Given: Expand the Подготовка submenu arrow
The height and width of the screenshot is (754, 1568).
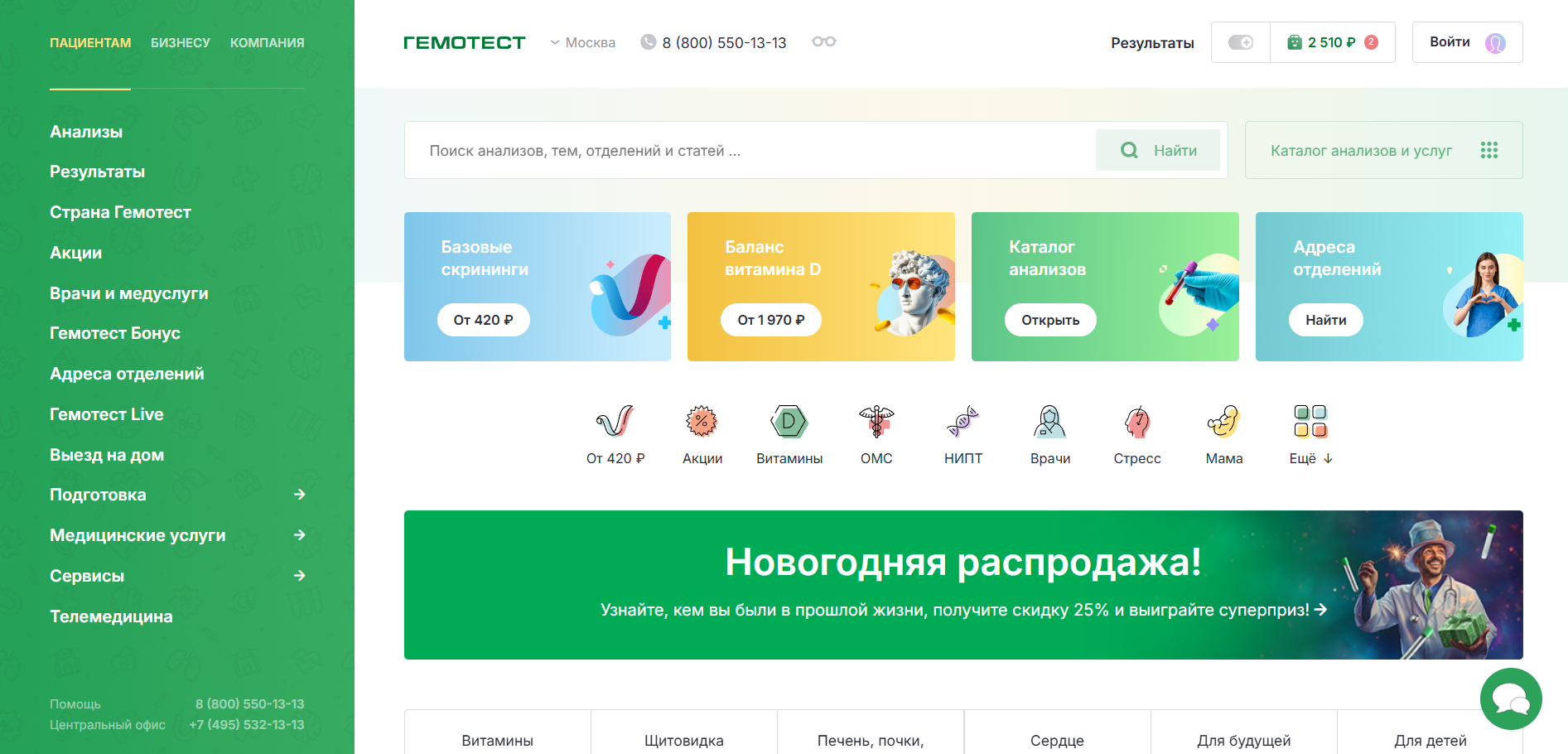Looking at the screenshot, I should click(x=300, y=495).
